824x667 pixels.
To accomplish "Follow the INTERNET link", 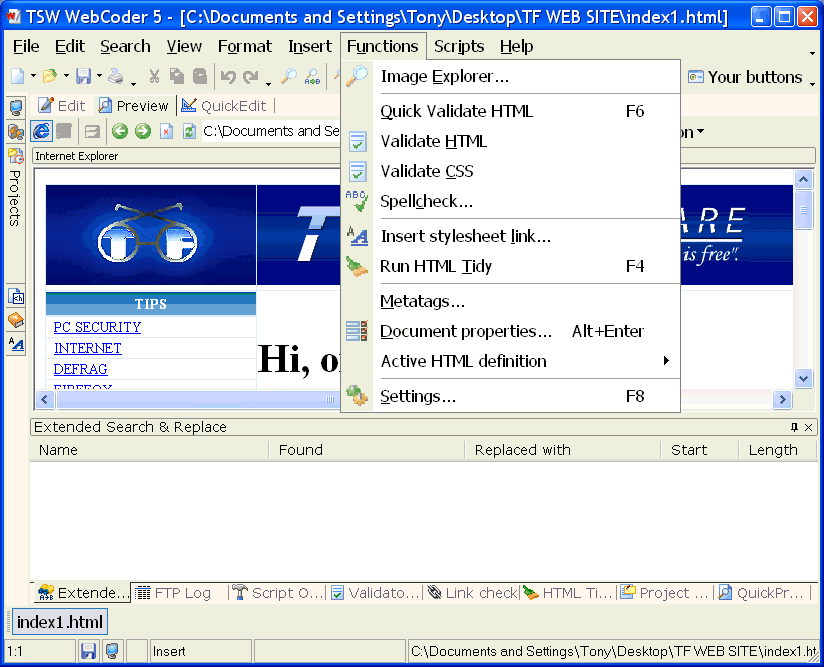I will coord(88,348).
